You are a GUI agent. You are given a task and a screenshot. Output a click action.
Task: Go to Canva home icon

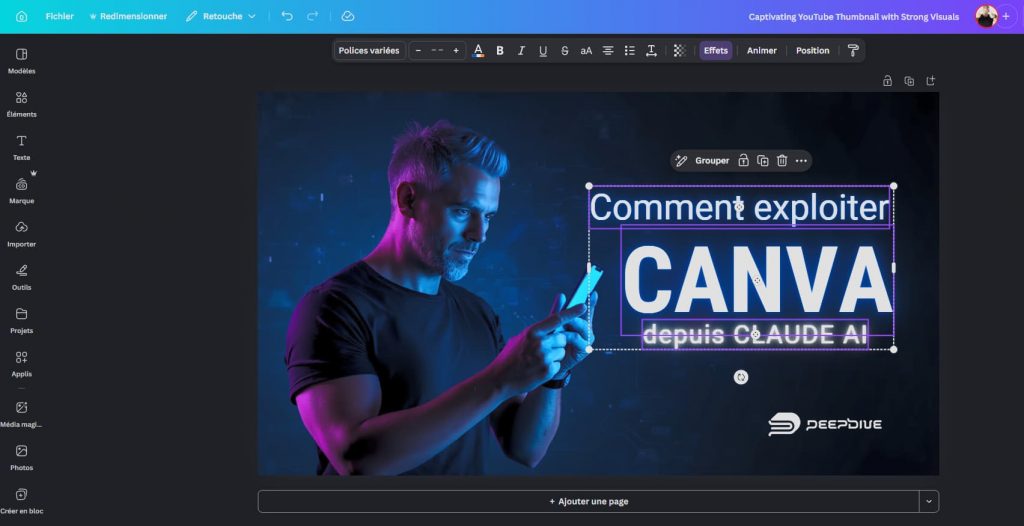tap(21, 17)
